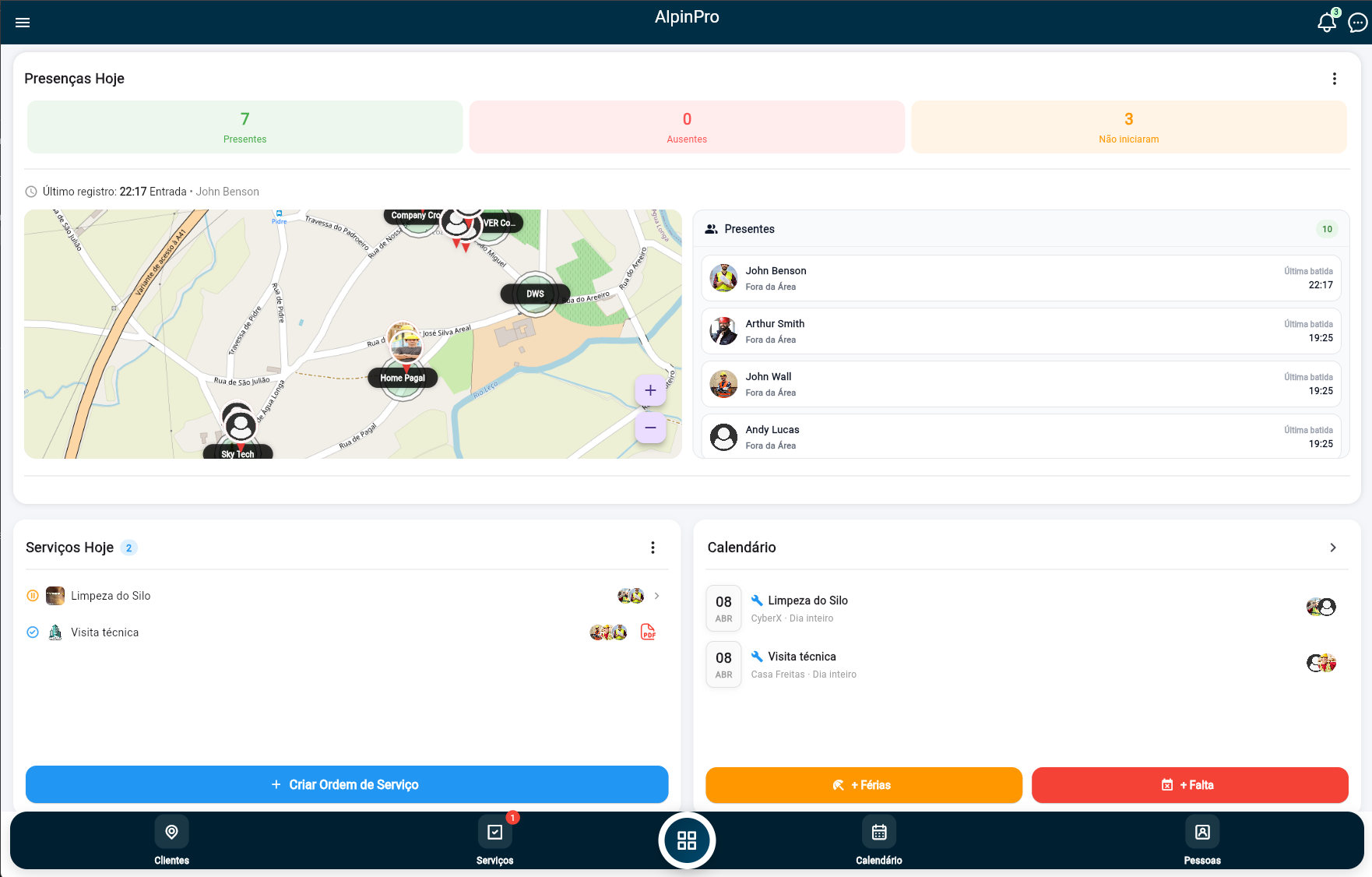
Task: Select the Não iniciaram orange card
Action: 1128,127
